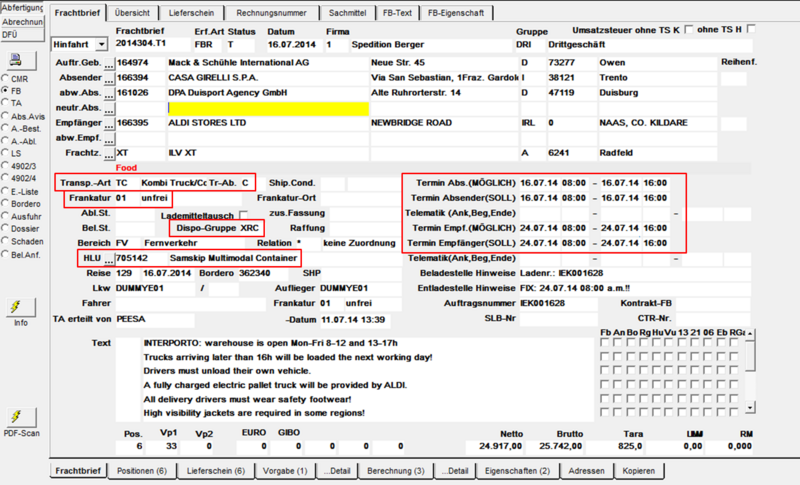The height and width of the screenshot is (485, 800).
Task: Open the Frachtz. lookup button
Action: click(109, 154)
